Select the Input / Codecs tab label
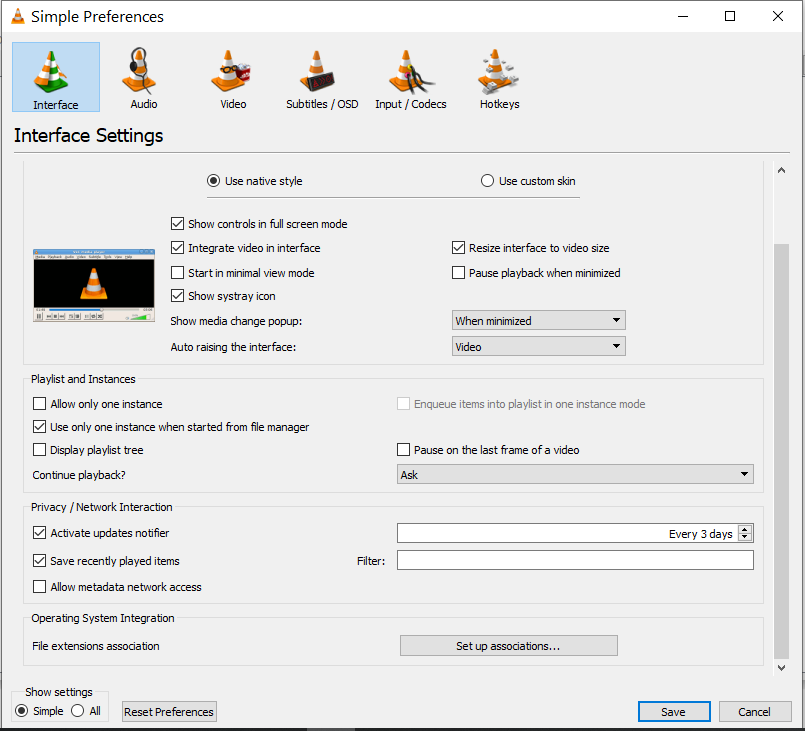This screenshot has height=731, width=805. [x=411, y=104]
